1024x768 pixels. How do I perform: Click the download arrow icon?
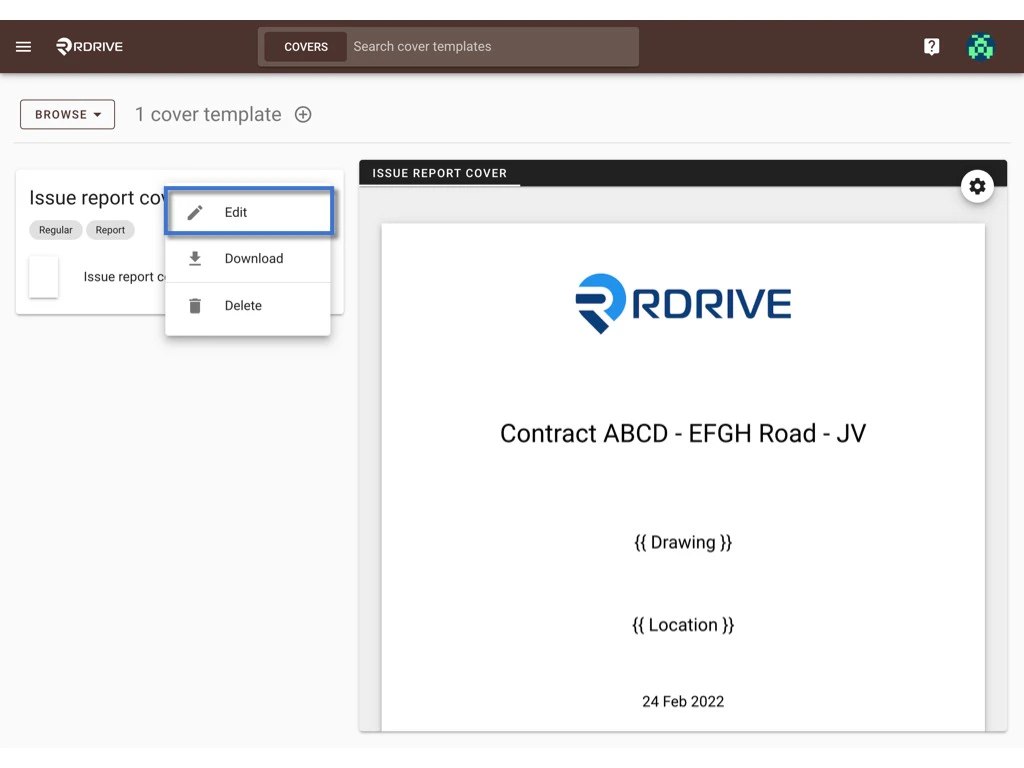click(195, 259)
